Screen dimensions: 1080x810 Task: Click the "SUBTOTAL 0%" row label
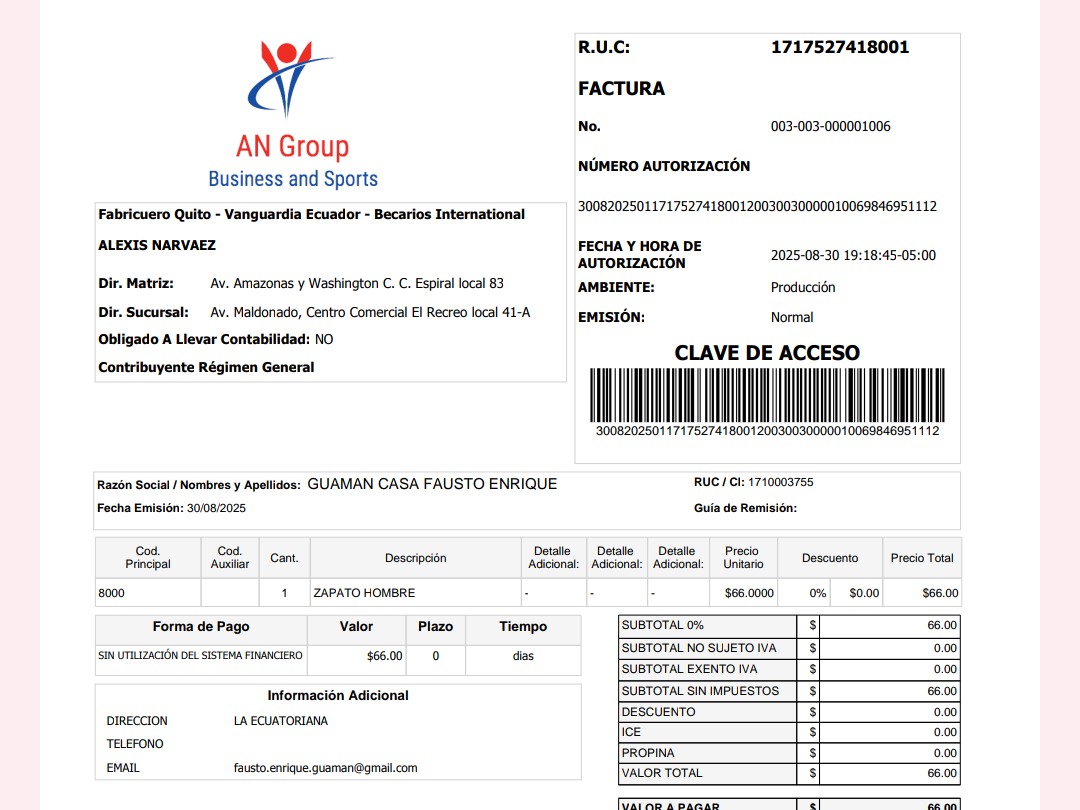pos(663,625)
